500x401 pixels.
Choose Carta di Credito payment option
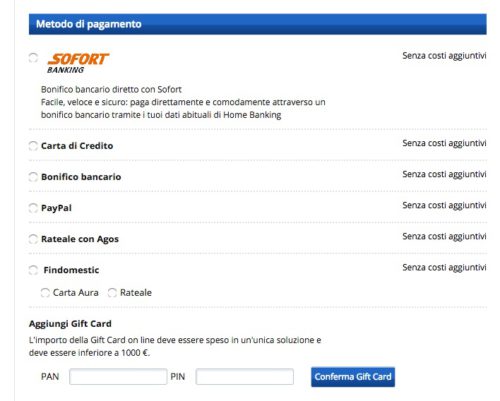tap(33, 146)
